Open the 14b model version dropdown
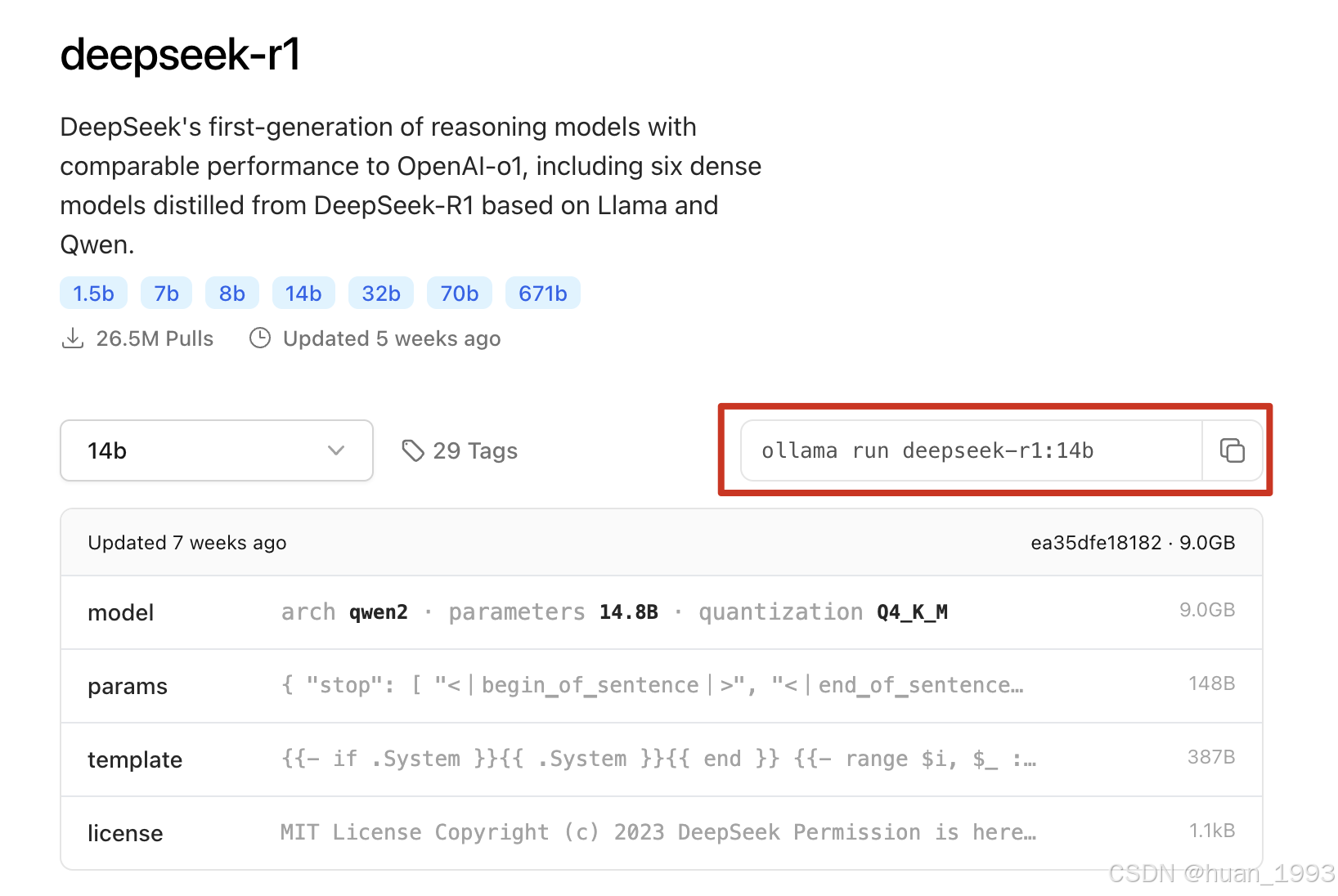 click(x=217, y=450)
